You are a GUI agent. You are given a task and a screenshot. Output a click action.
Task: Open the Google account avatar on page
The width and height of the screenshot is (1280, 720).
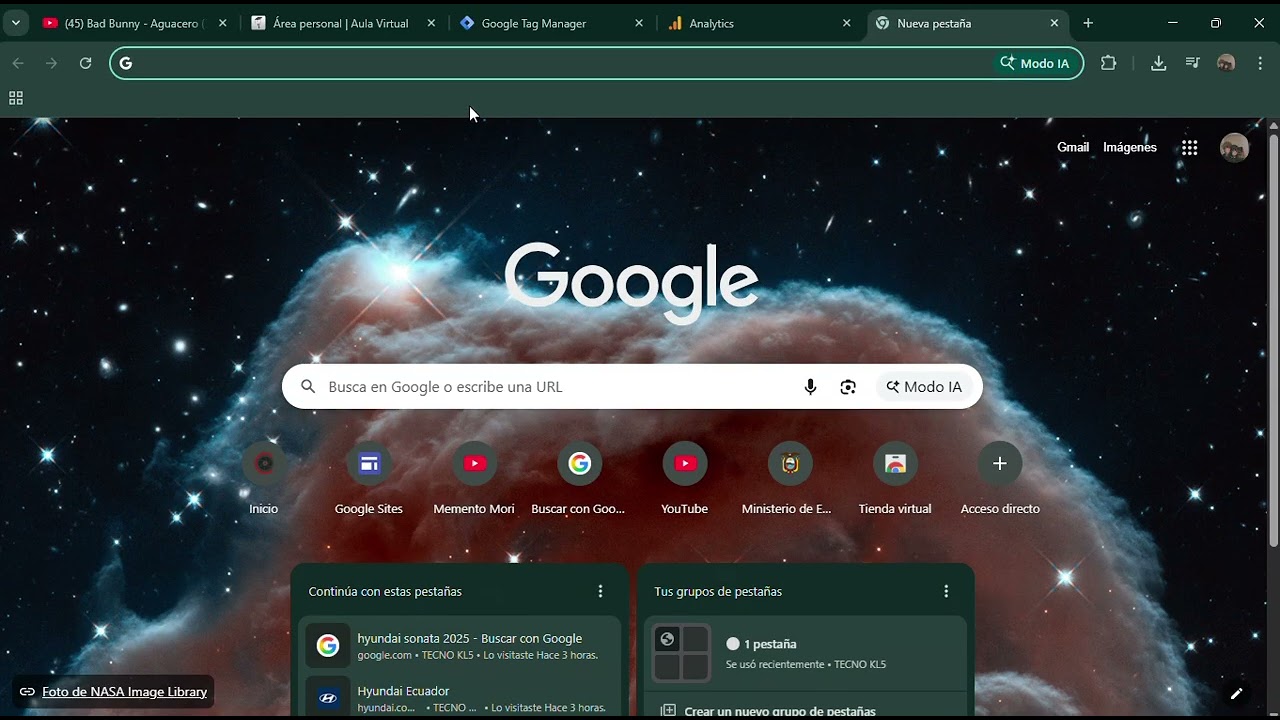click(1234, 148)
